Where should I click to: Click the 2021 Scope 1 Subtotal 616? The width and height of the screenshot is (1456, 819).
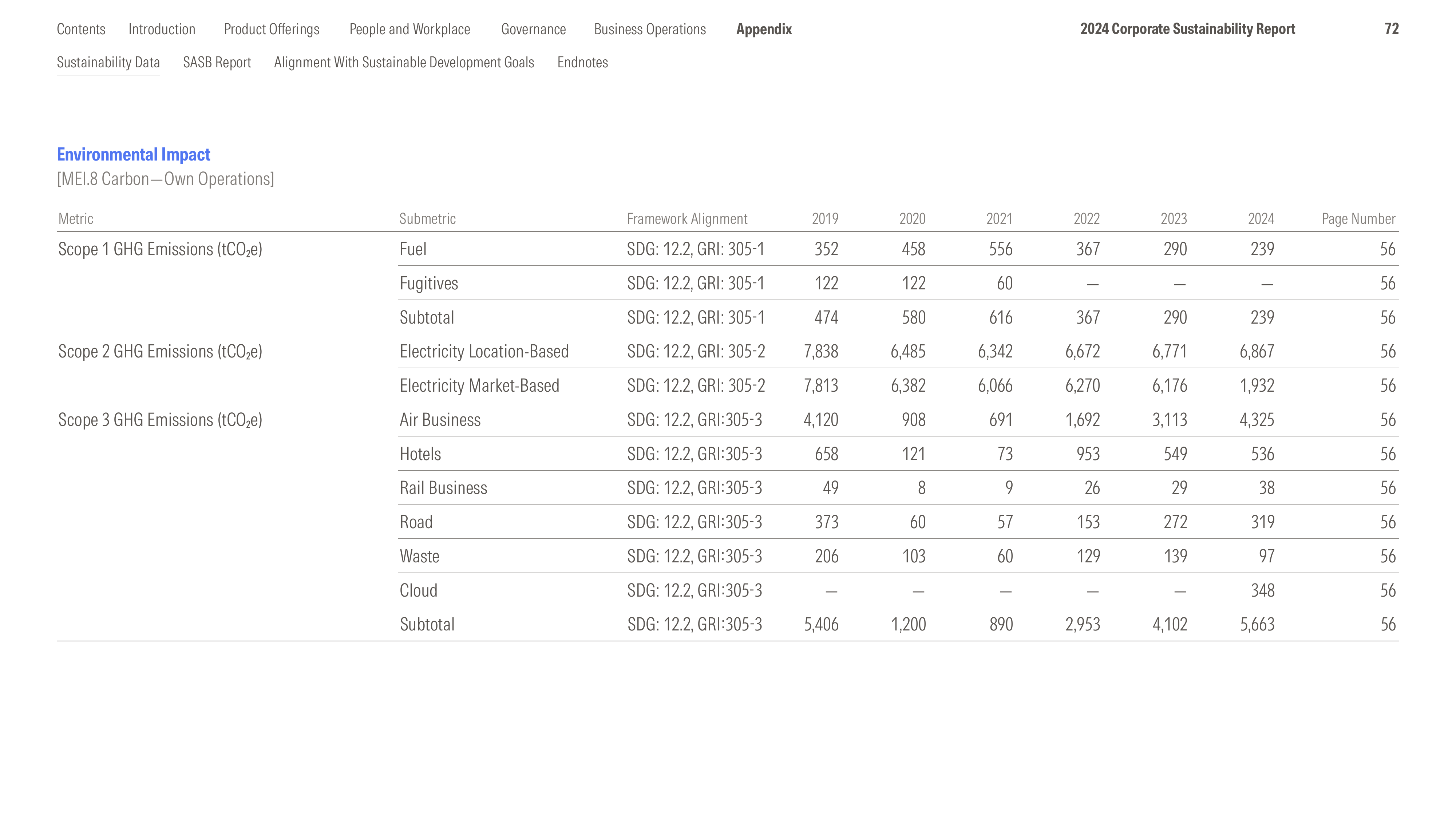coord(1001,318)
